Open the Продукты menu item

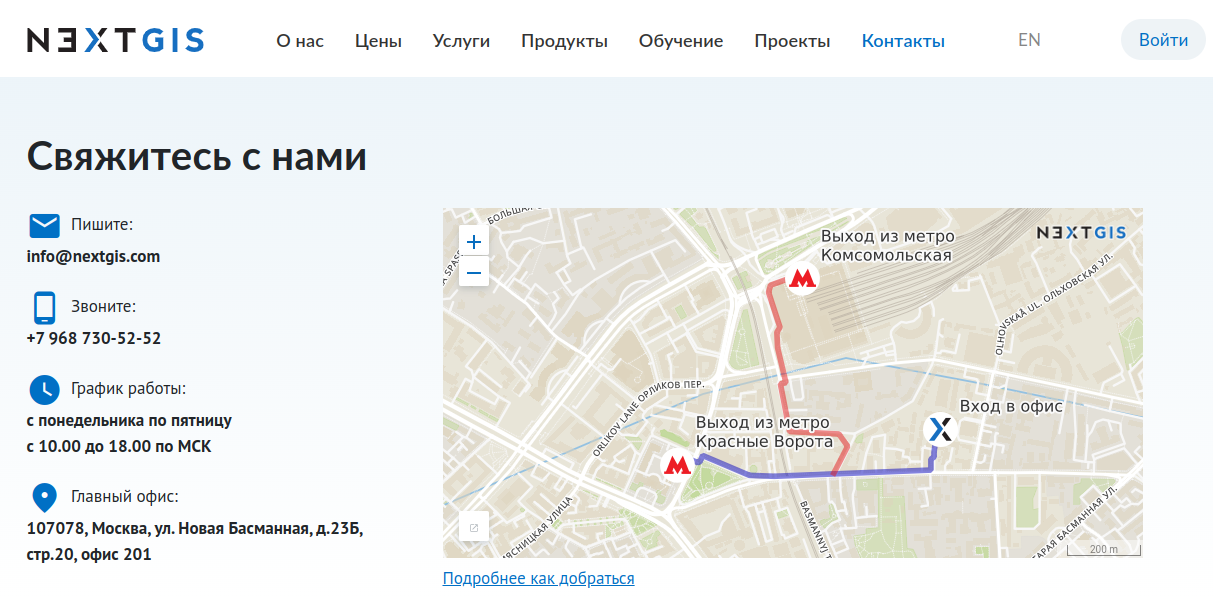564,41
